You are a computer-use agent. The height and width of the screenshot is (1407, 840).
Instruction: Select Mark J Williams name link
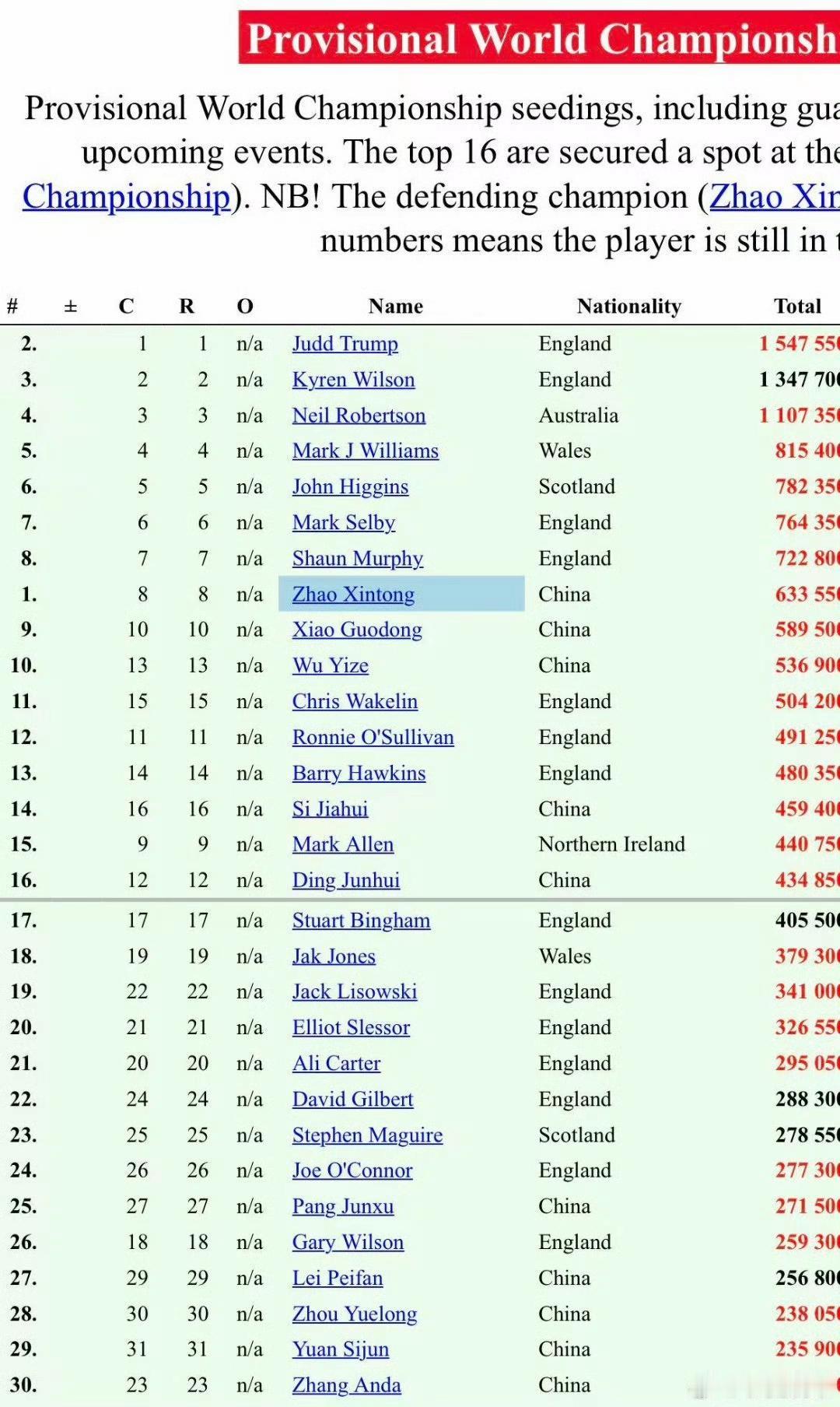point(365,451)
